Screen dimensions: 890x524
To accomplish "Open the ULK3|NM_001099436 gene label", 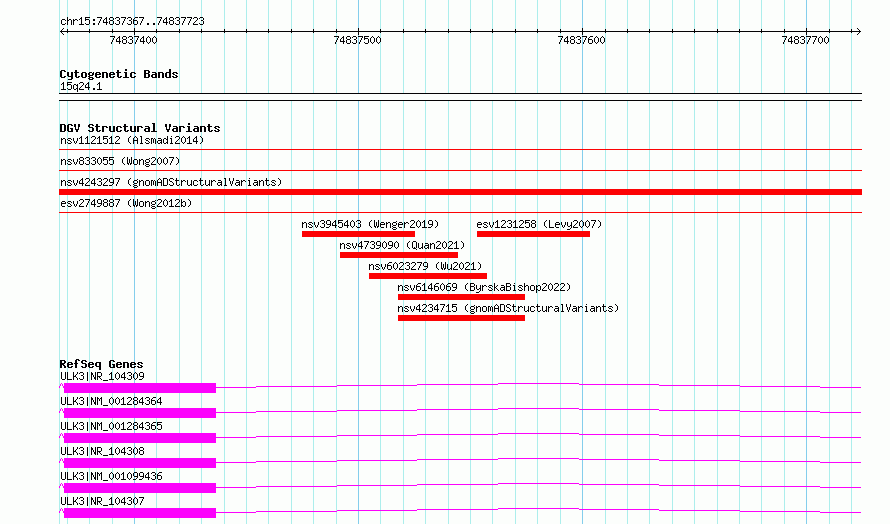I will (x=111, y=476).
